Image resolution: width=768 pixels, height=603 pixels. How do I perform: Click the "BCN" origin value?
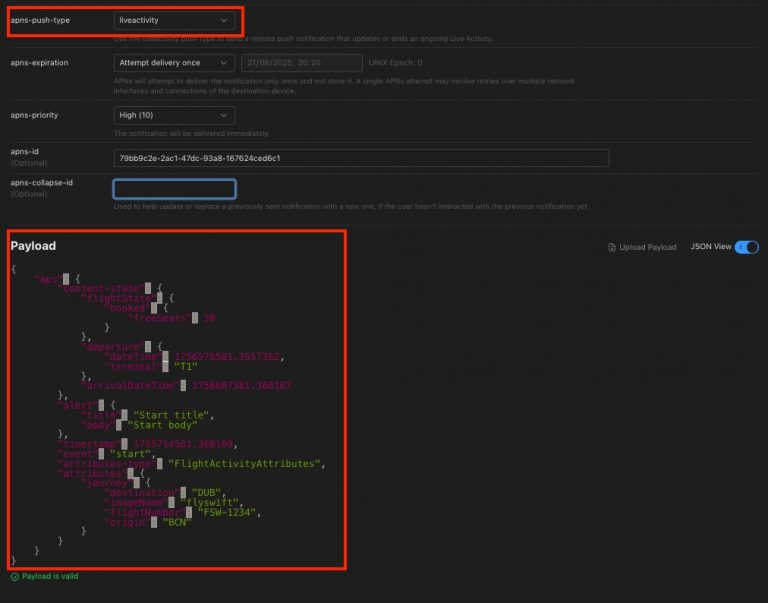pos(176,522)
